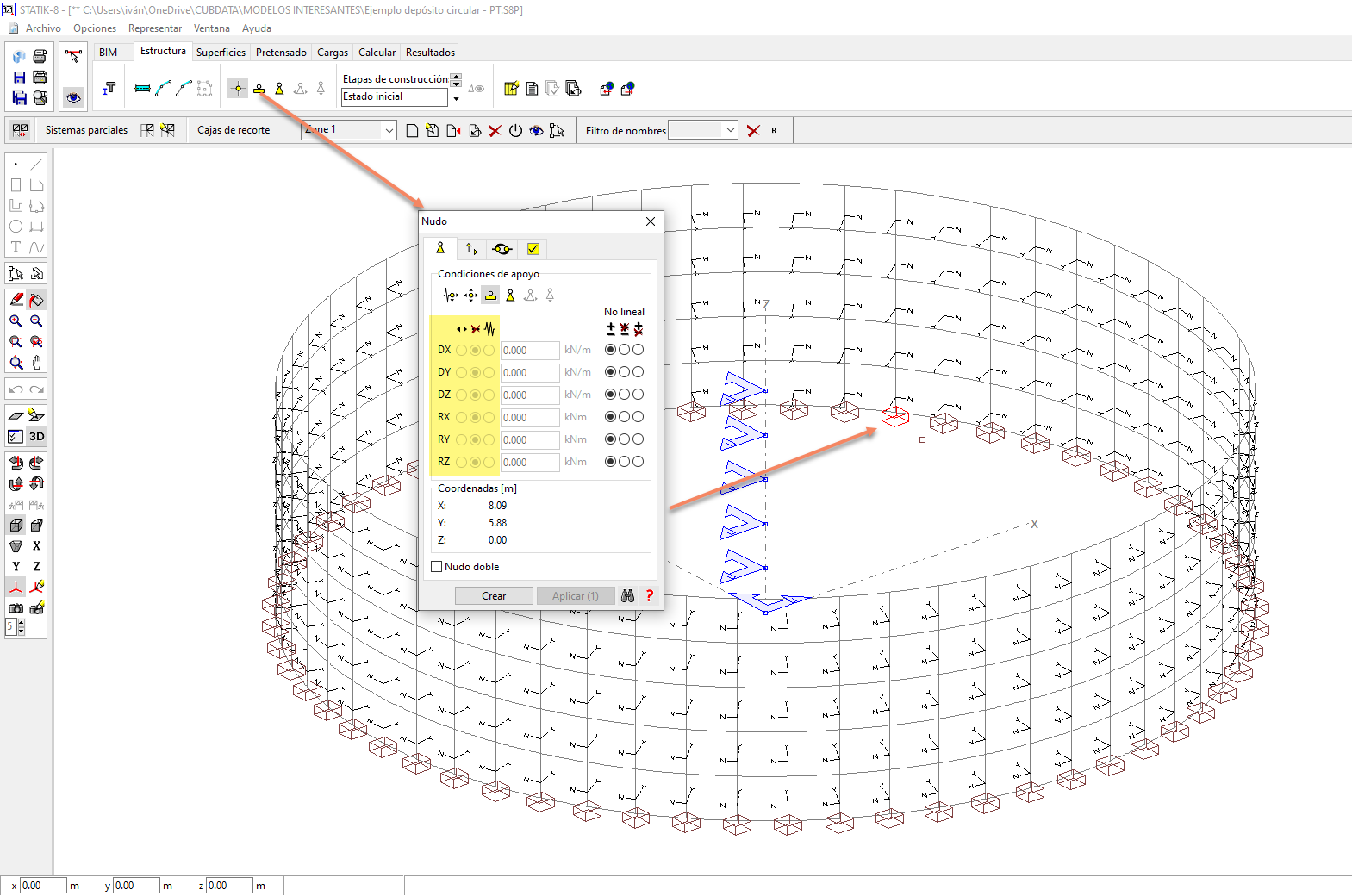
Task: Select the circle drawing tool
Action: click(16, 227)
